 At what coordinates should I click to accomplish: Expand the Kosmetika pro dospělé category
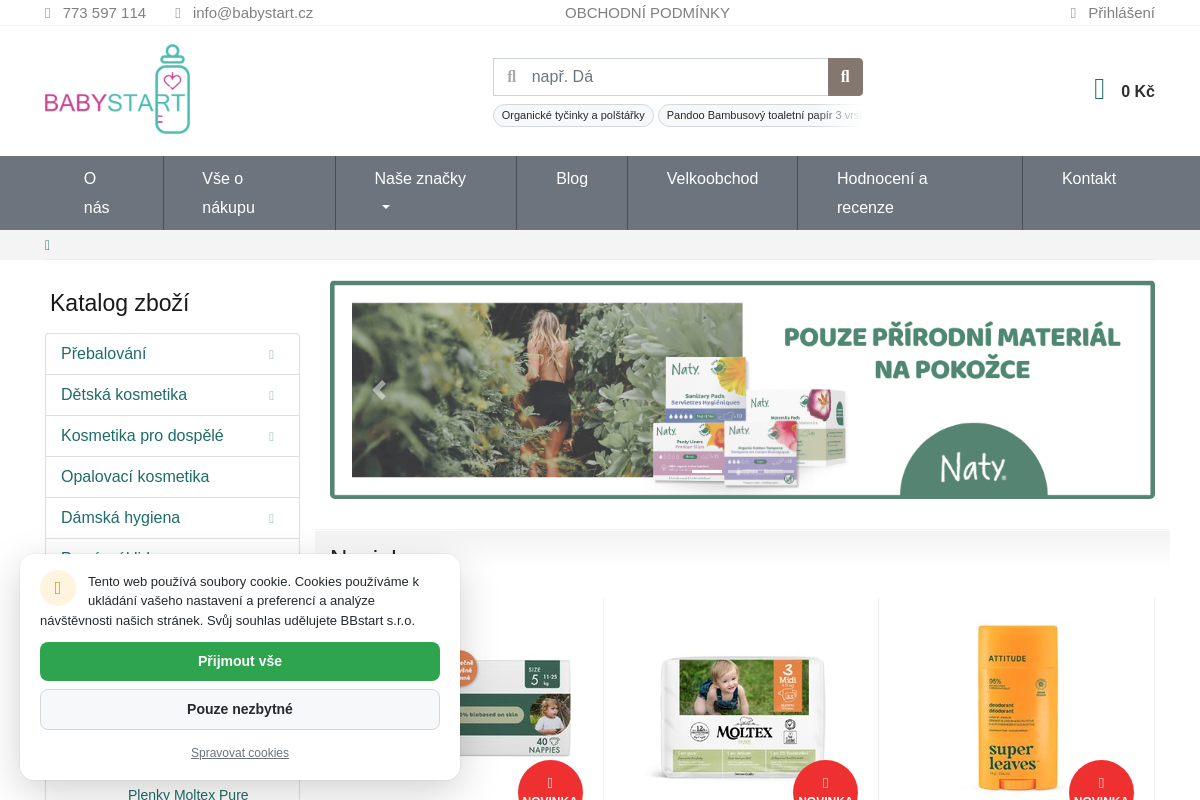click(271, 436)
